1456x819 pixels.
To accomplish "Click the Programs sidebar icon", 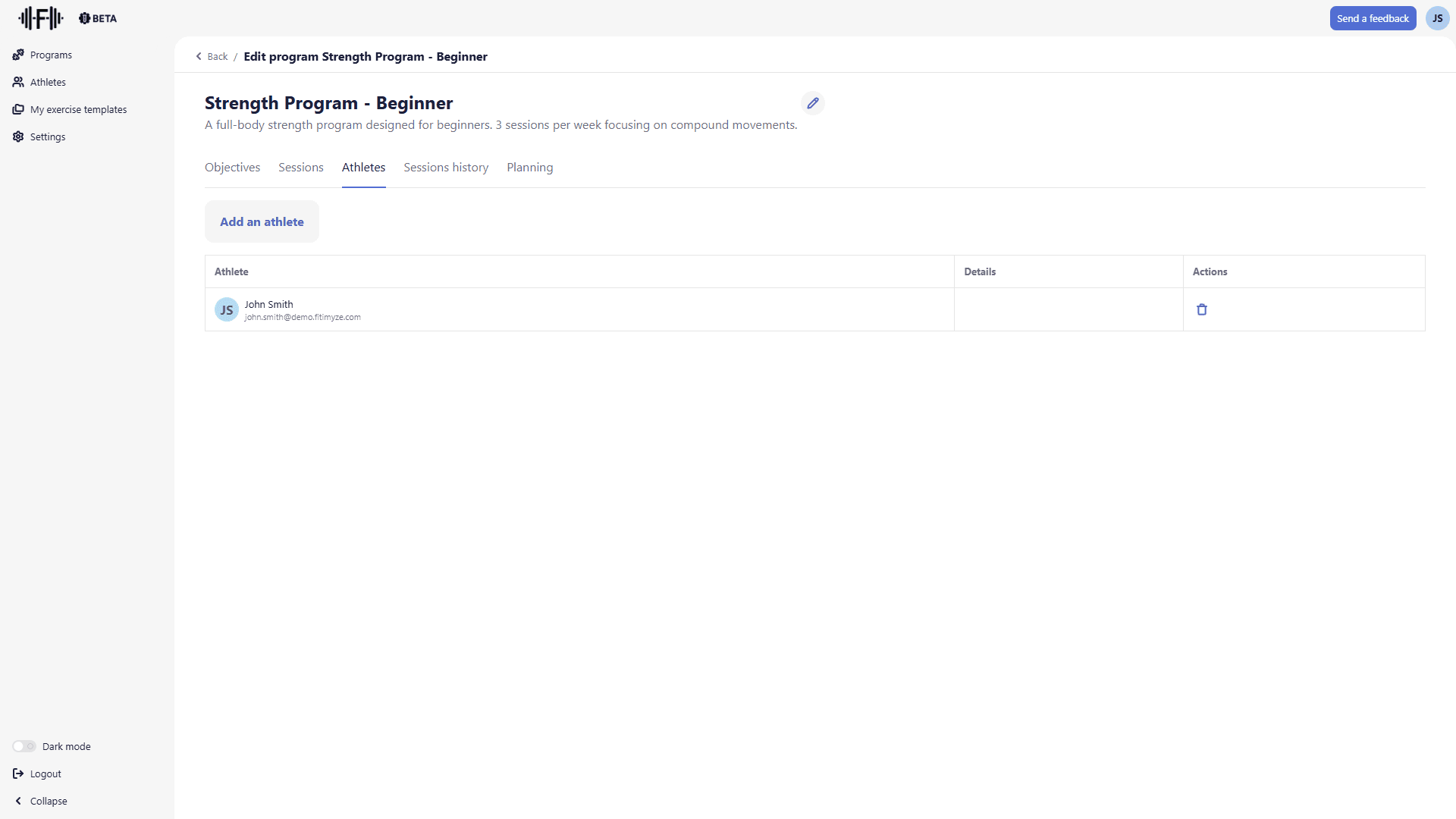I will pos(18,55).
